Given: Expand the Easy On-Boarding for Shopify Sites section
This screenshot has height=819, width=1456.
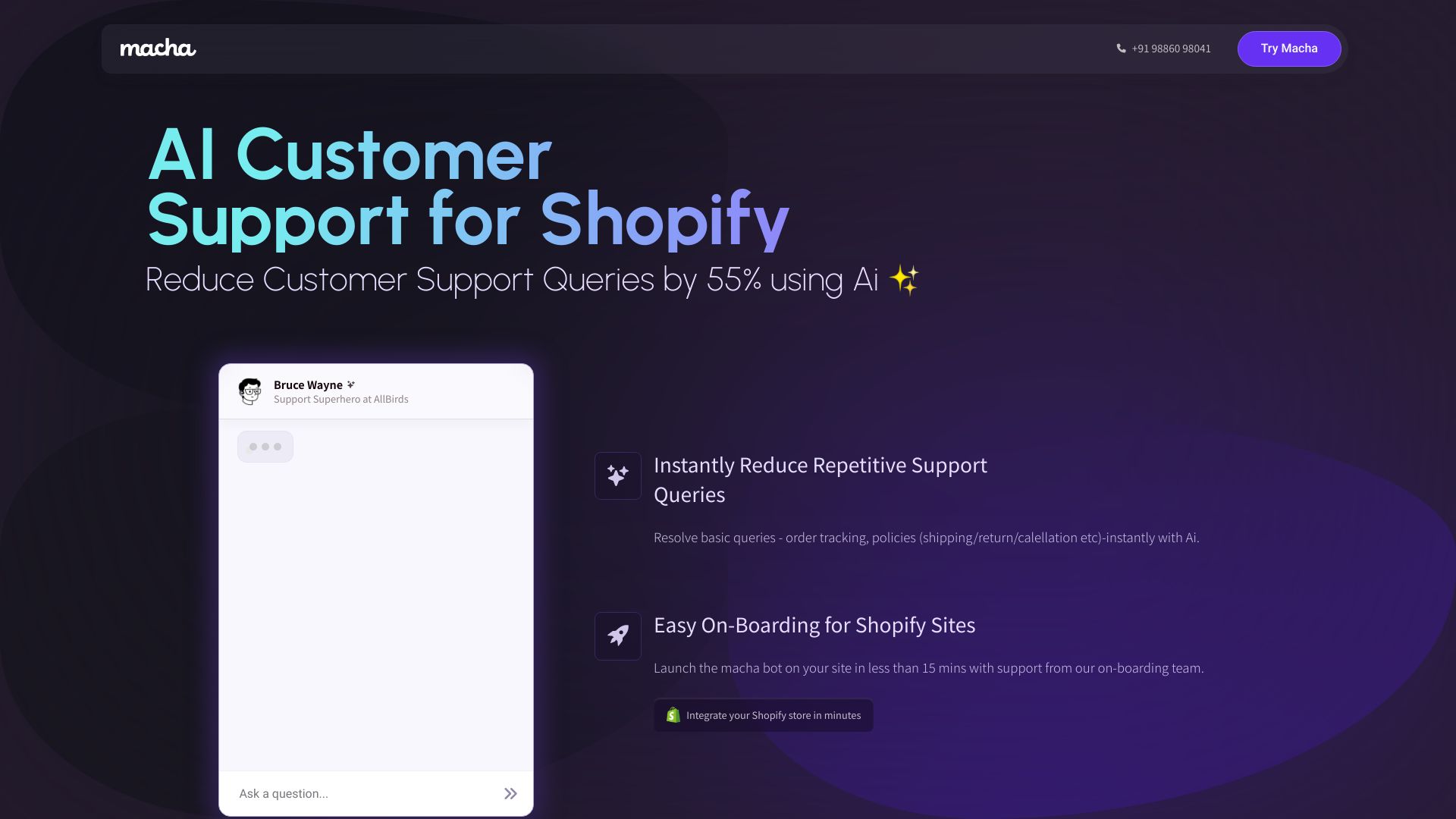Looking at the screenshot, I should (814, 626).
